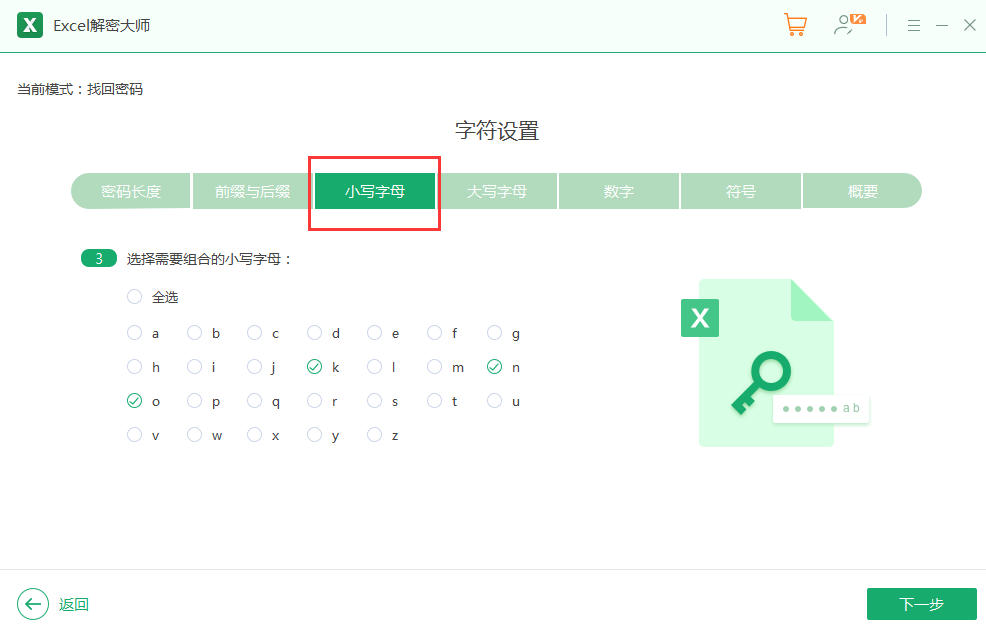
Task: Click the 字符设置 heading text
Action: click(497, 131)
